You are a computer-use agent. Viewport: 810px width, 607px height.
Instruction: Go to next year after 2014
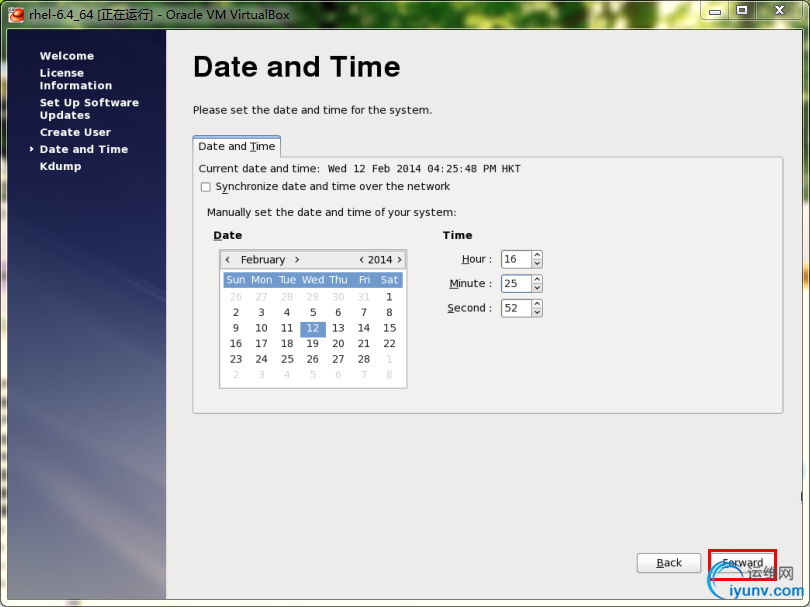399,259
